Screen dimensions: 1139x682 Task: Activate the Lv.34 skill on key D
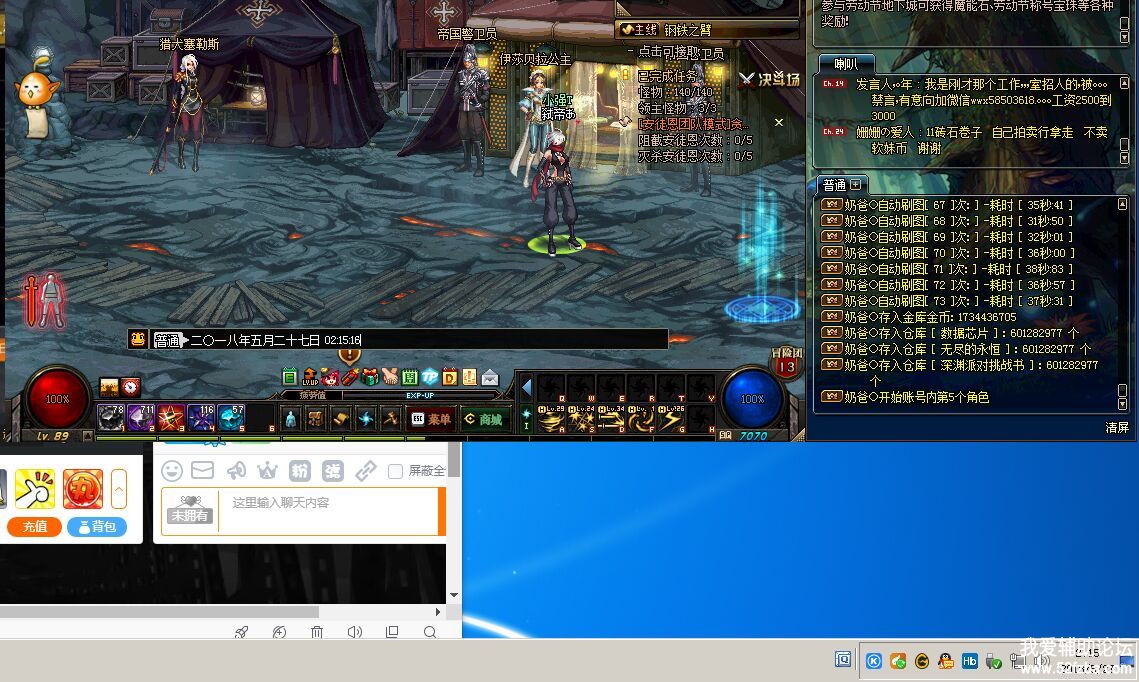coord(611,419)
